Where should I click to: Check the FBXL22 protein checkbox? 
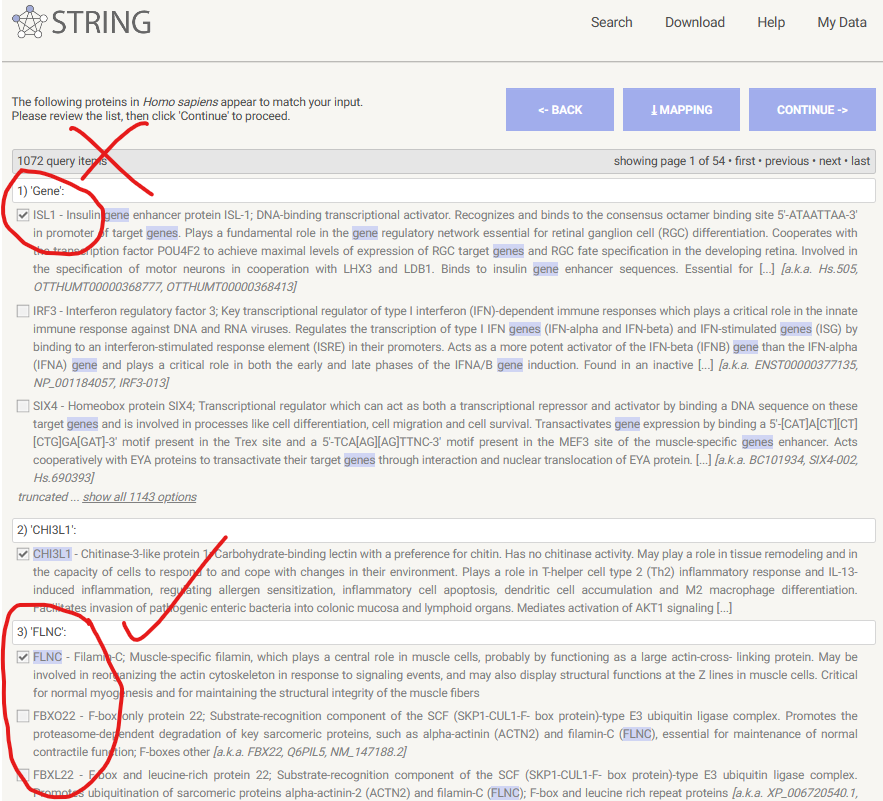tap(23, 775)
